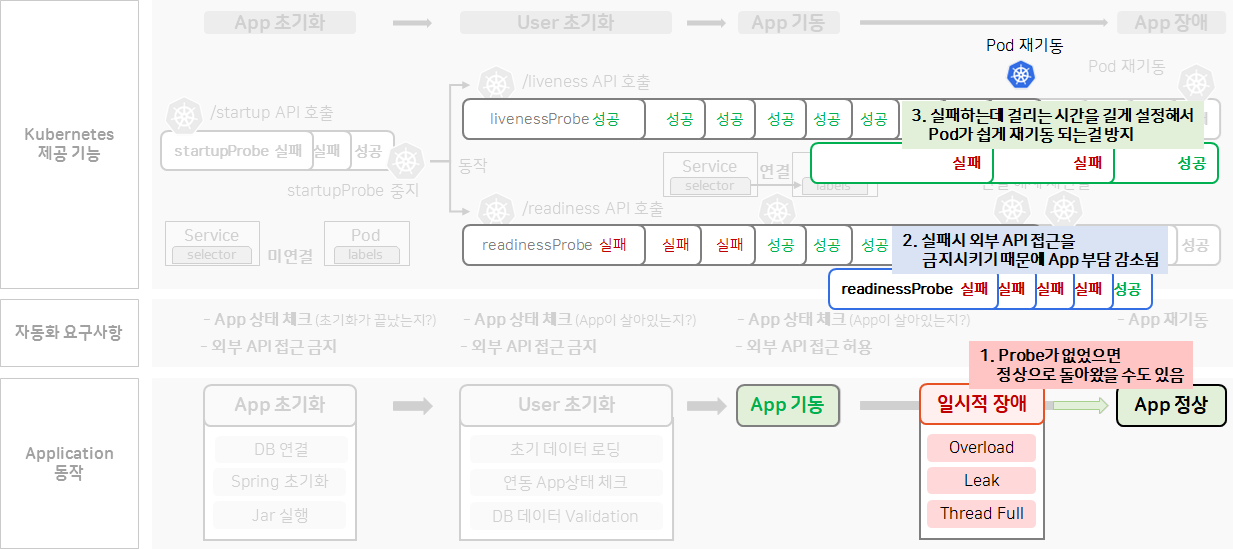Image resolution: width=1233 pixels, height=549 pixels.
Task: Click the faded App 장애 header
Action: point(1172,22)
